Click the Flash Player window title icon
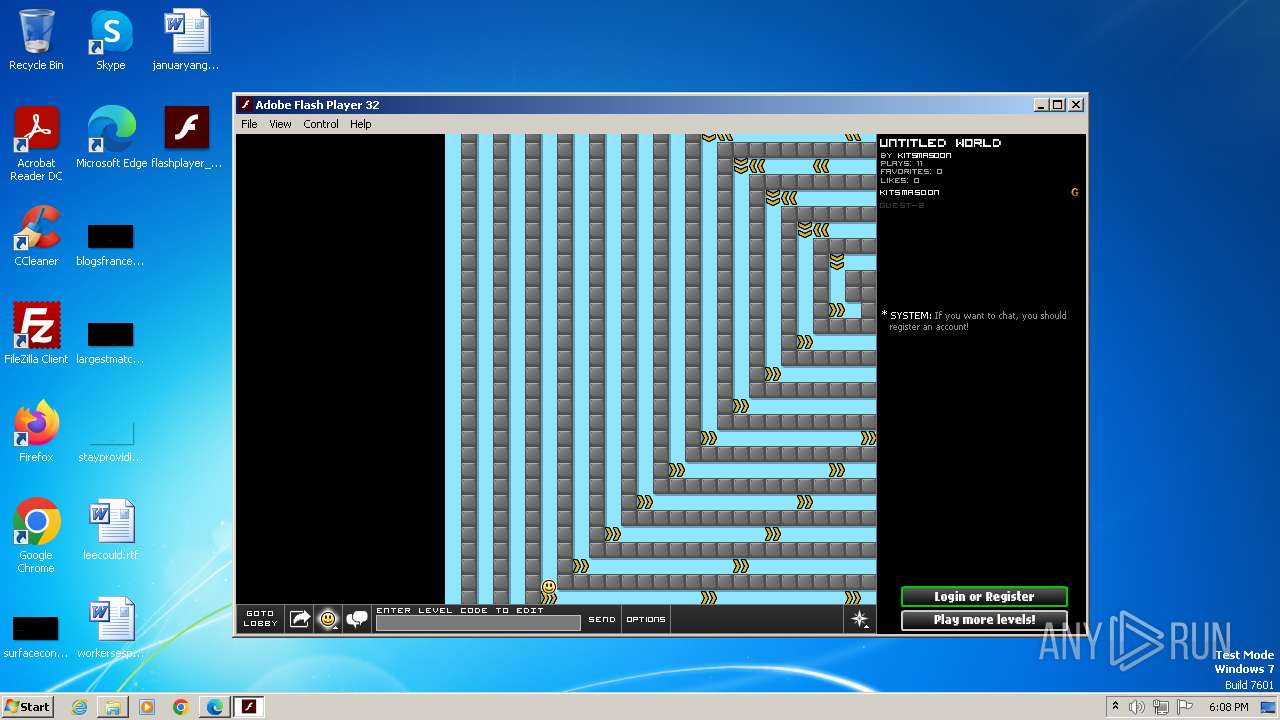This screenshot has height=720, width=1280. (246, 105)
